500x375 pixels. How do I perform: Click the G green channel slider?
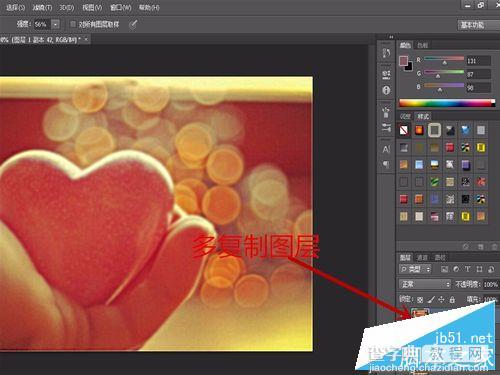444,72
